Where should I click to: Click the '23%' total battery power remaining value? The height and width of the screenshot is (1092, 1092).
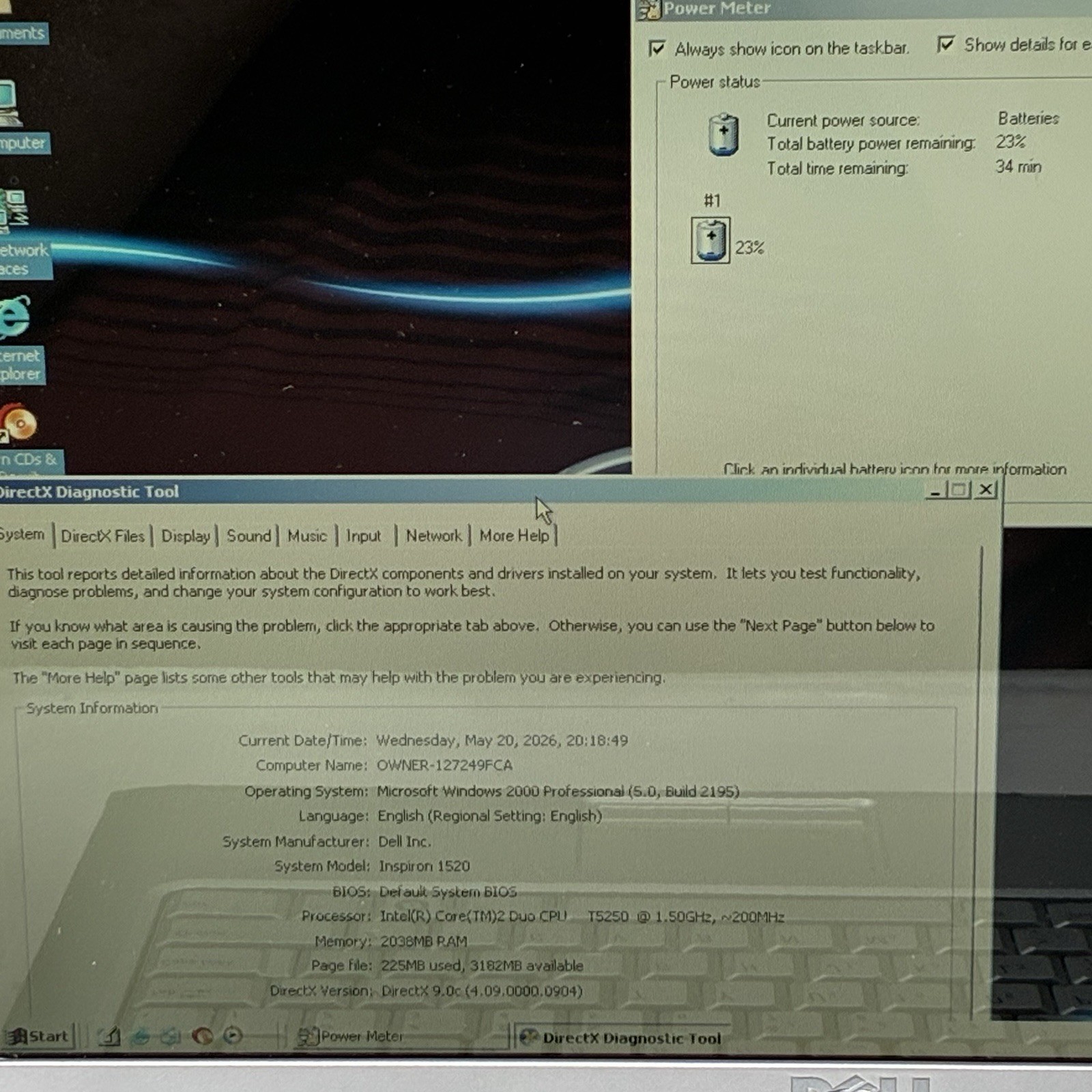(x=1010, y=141)
